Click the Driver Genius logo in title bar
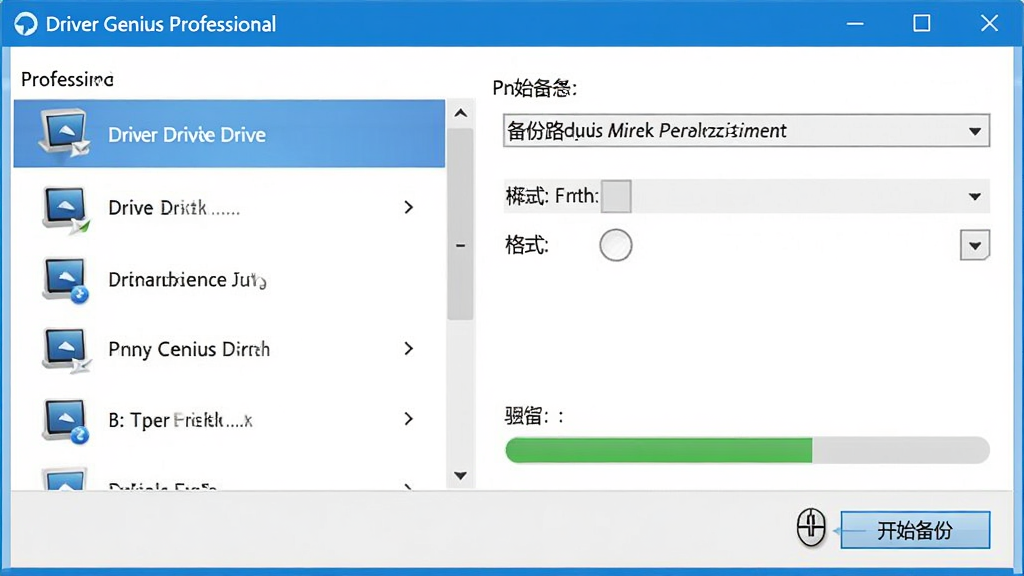The image size is (1024, 576). point(25,24)
